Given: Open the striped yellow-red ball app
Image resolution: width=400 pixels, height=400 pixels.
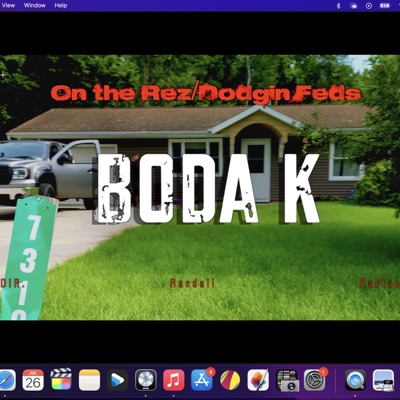Looking at the screenshot, I should coord(230,380).
